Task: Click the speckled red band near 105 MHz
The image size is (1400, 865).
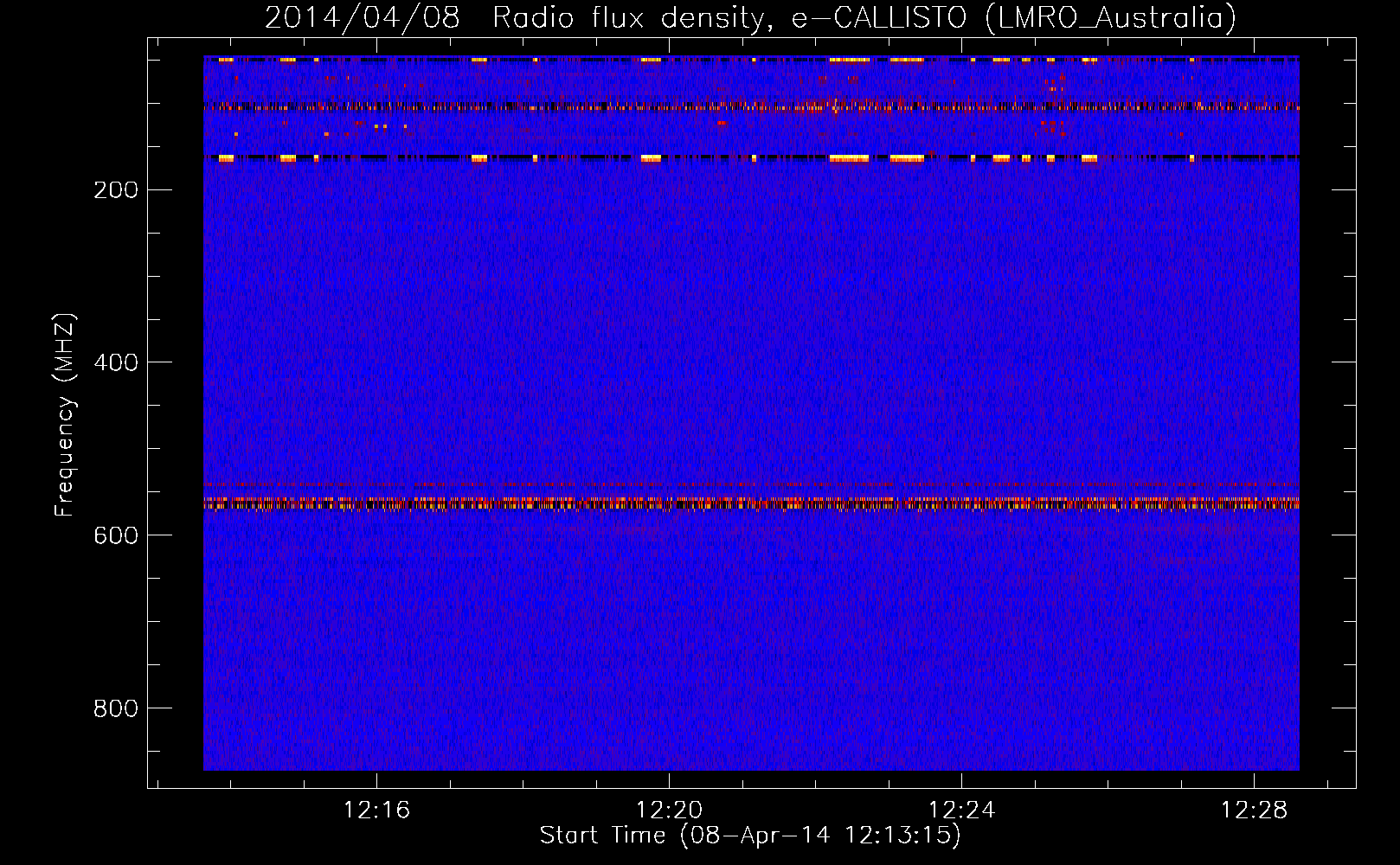Action: (x=751, y=107)
